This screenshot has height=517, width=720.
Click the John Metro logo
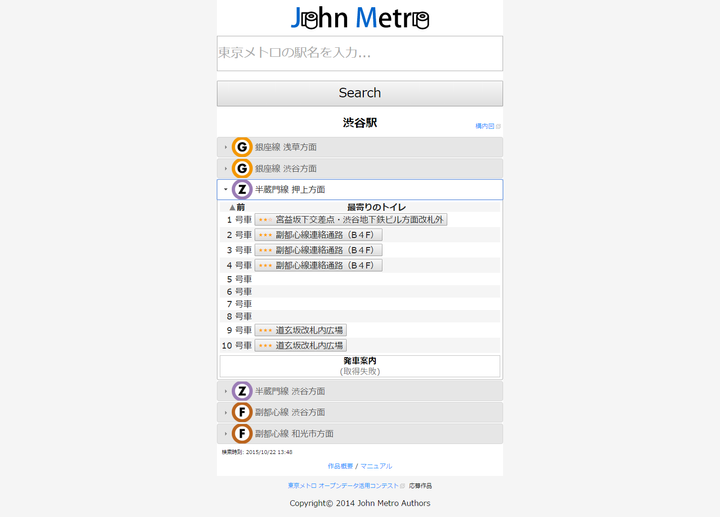pos(360,18)
